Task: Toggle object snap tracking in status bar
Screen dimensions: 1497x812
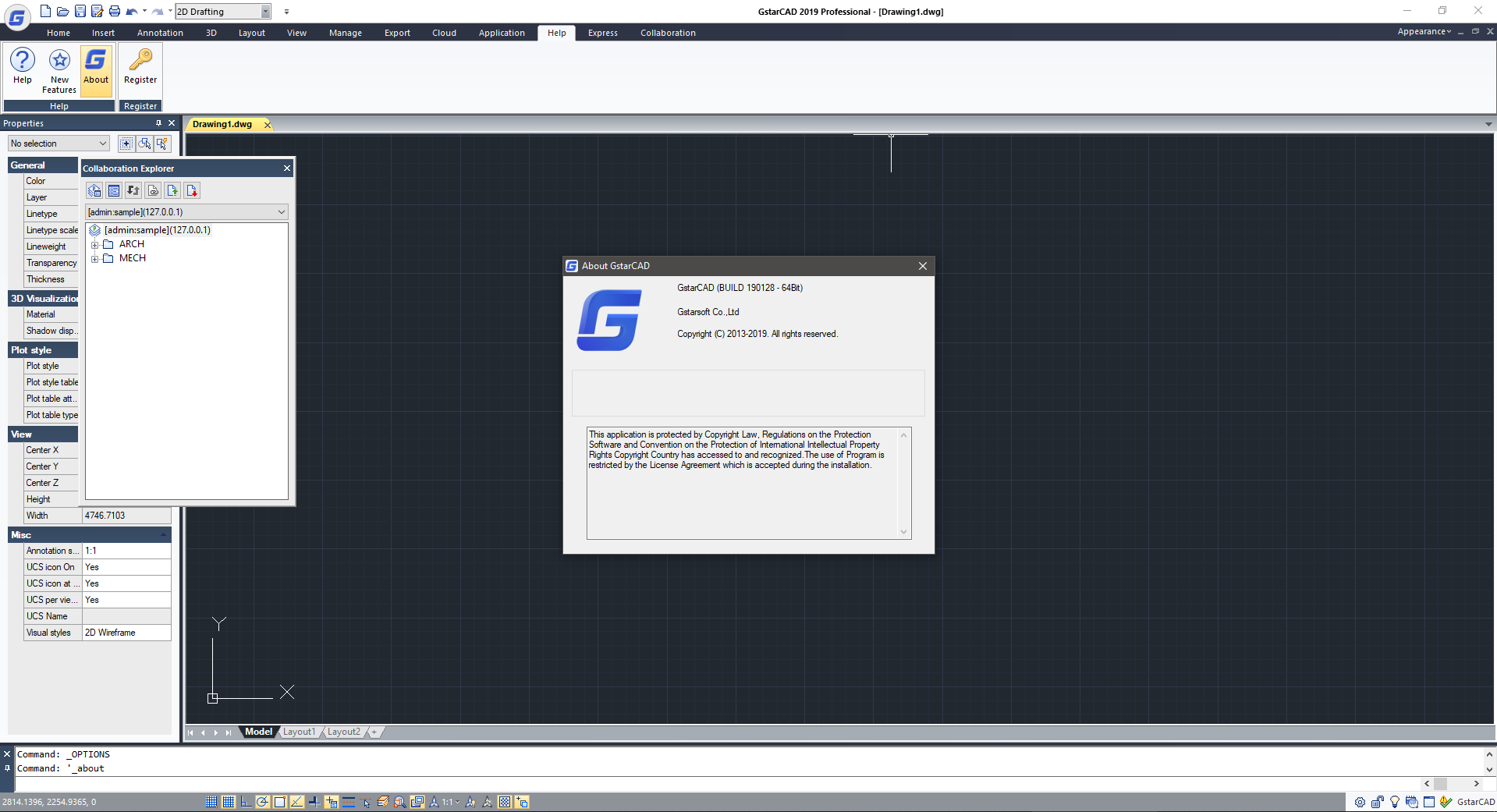Action: point(297,802)
